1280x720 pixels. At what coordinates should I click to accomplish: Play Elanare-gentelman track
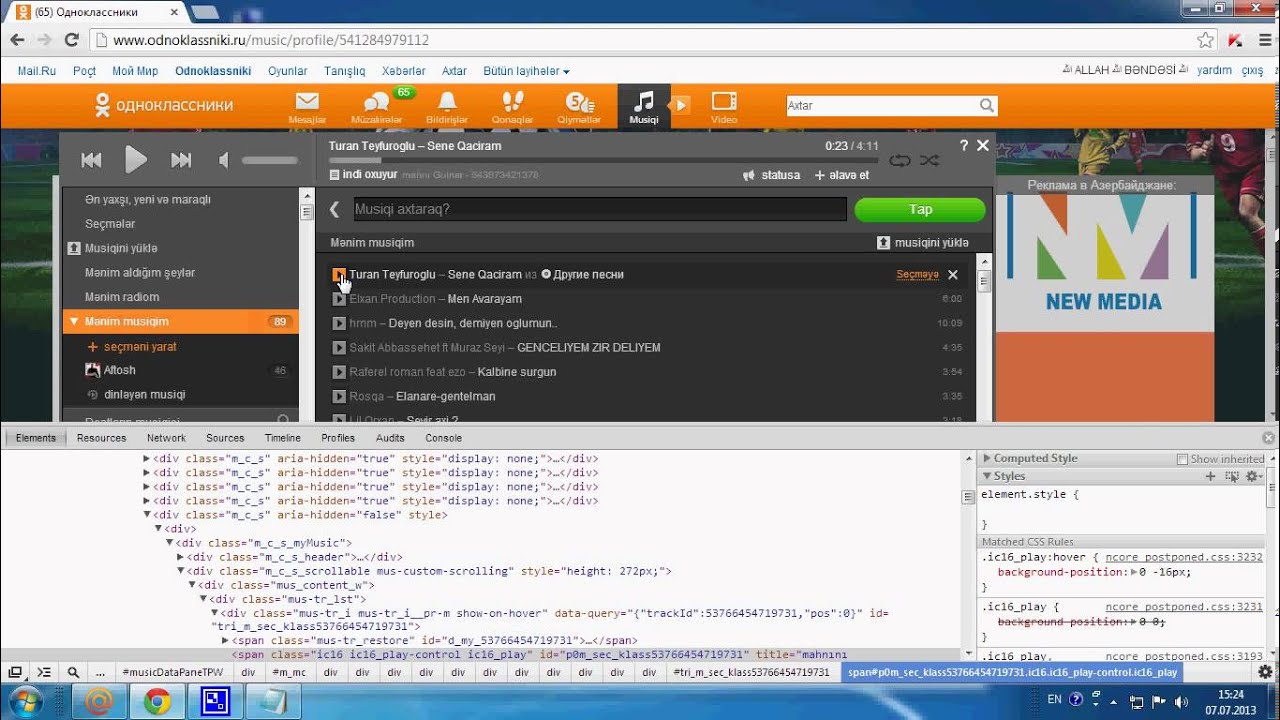tap(339, 396)
